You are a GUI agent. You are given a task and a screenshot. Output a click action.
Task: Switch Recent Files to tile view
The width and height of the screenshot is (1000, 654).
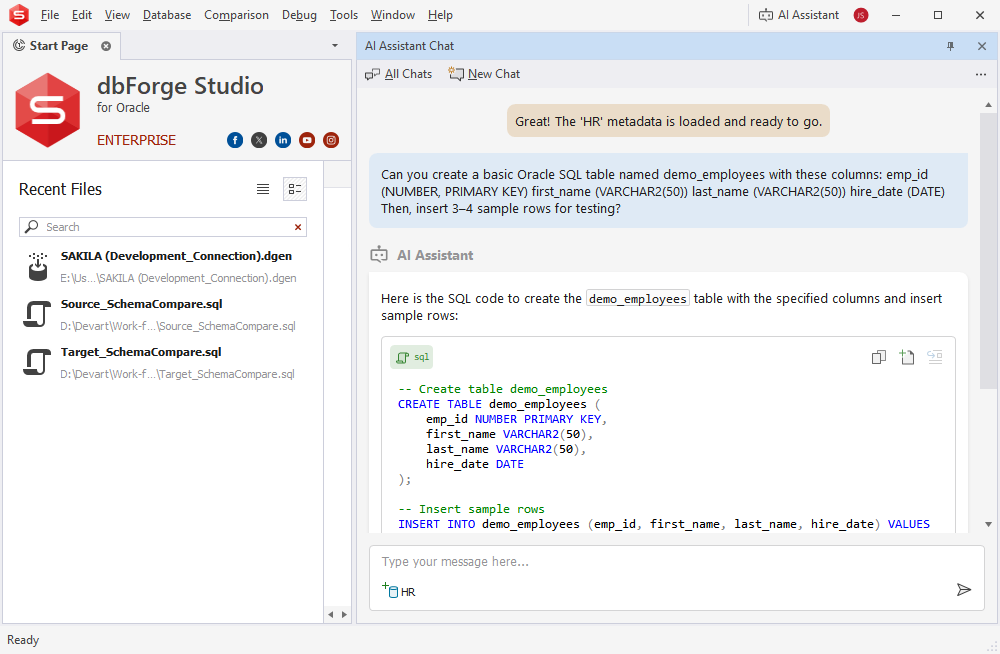[294, 188]
